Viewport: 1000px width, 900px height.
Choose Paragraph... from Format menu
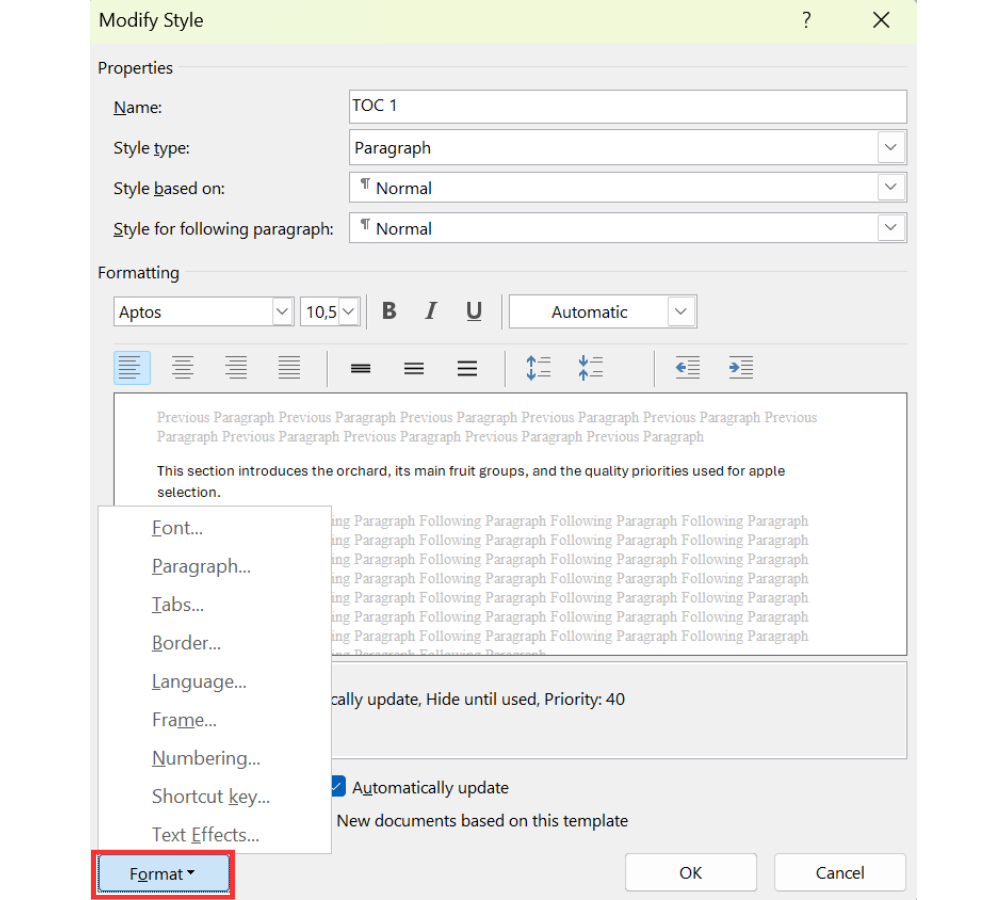click(201, 566)
